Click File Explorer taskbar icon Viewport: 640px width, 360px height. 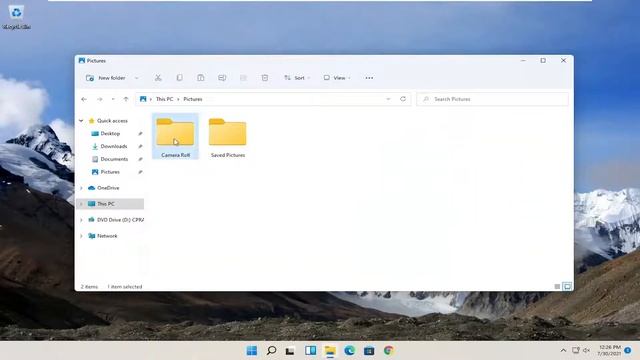[330, 351]
